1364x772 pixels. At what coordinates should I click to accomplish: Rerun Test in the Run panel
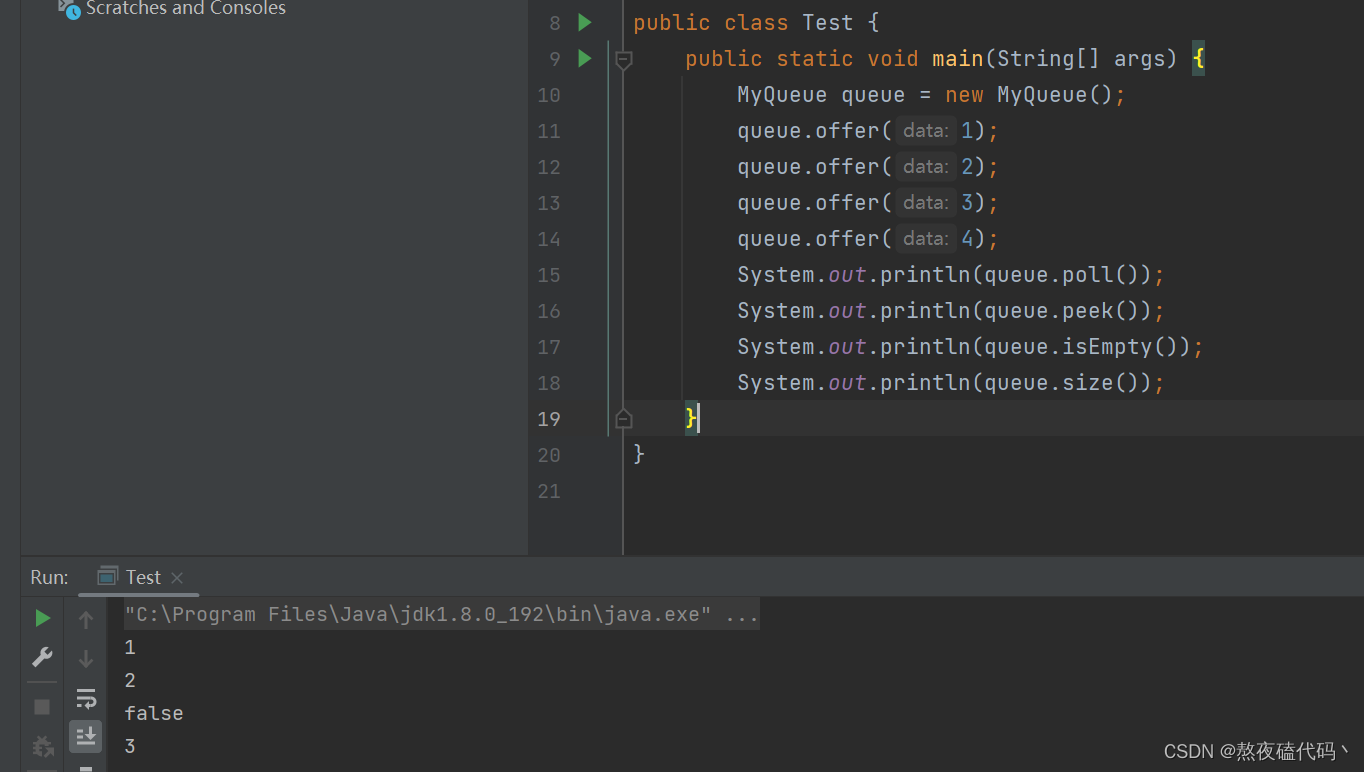42,618
